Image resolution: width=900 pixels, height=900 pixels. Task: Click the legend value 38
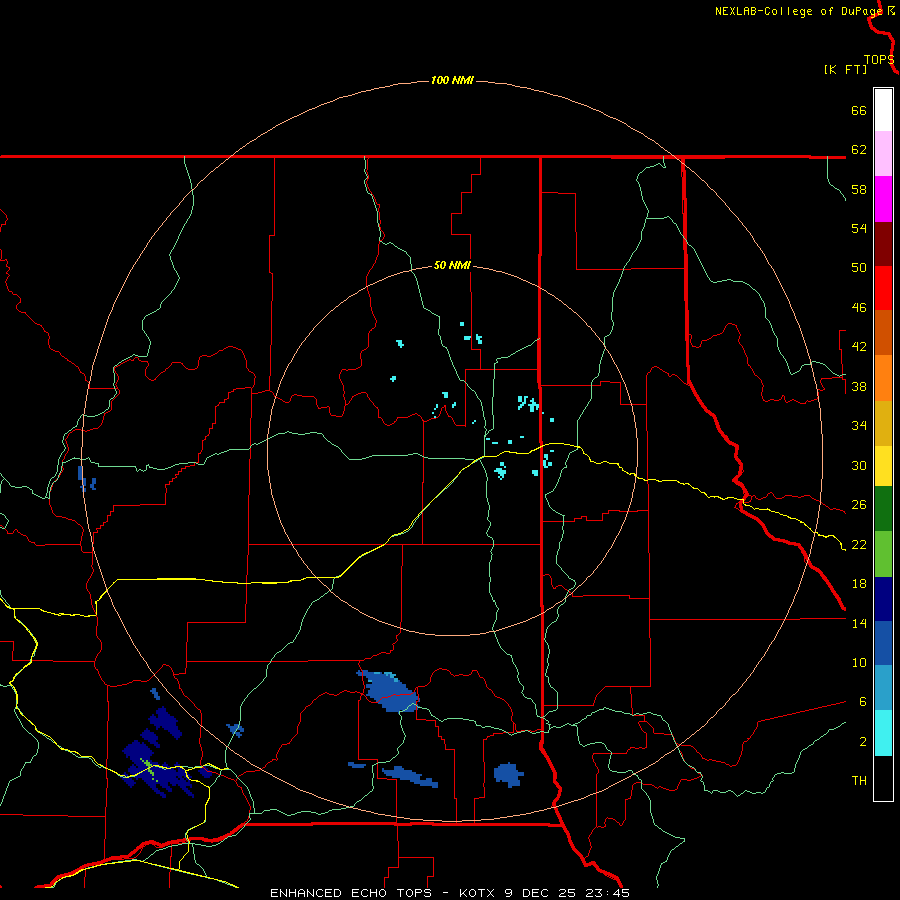point(859,386)
